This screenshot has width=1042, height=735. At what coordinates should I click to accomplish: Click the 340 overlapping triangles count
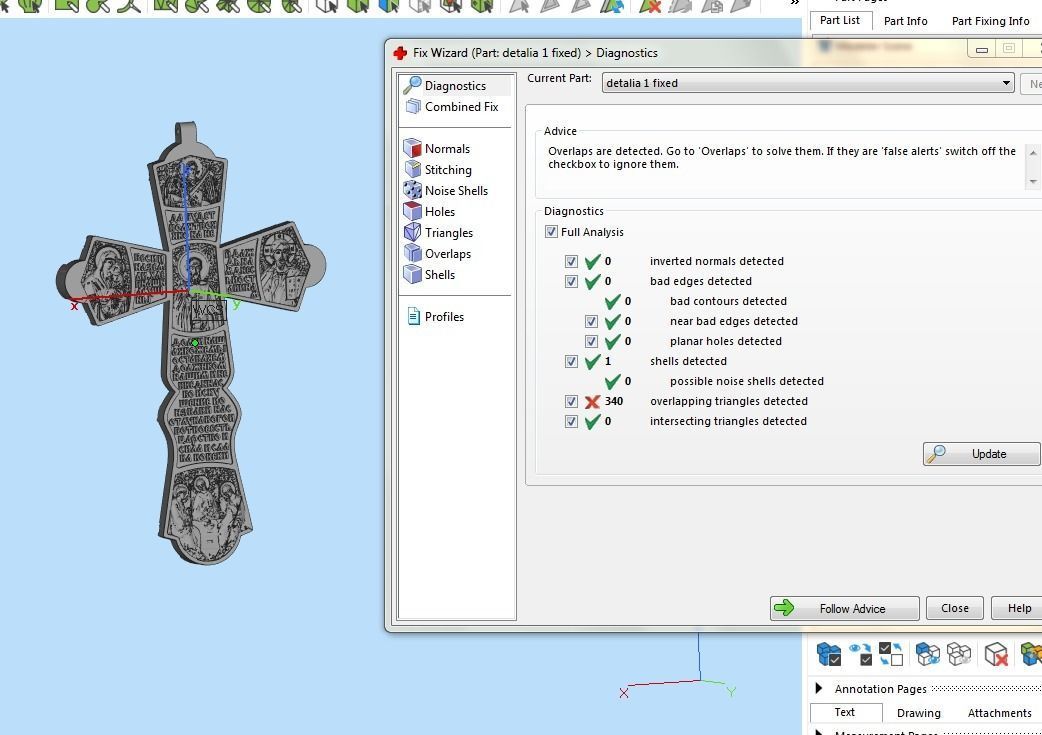(613, 401)
